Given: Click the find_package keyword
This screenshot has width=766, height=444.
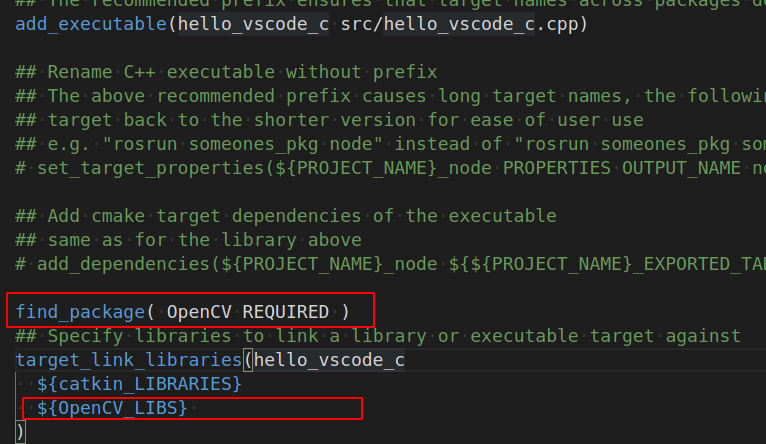Looking at the screenshot, I should tap(80, 312).
